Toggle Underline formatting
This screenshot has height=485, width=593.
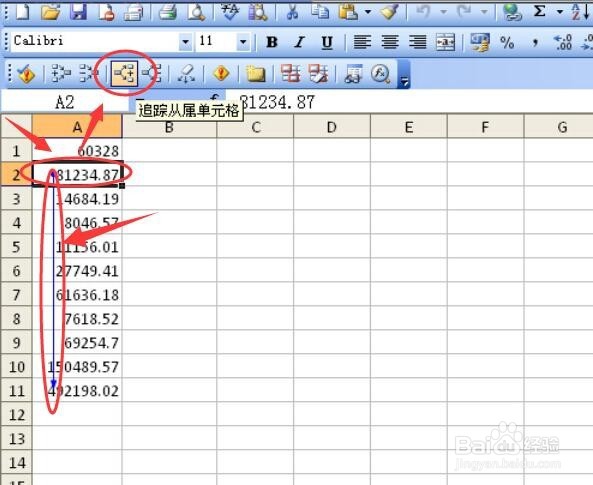(327, 42)
